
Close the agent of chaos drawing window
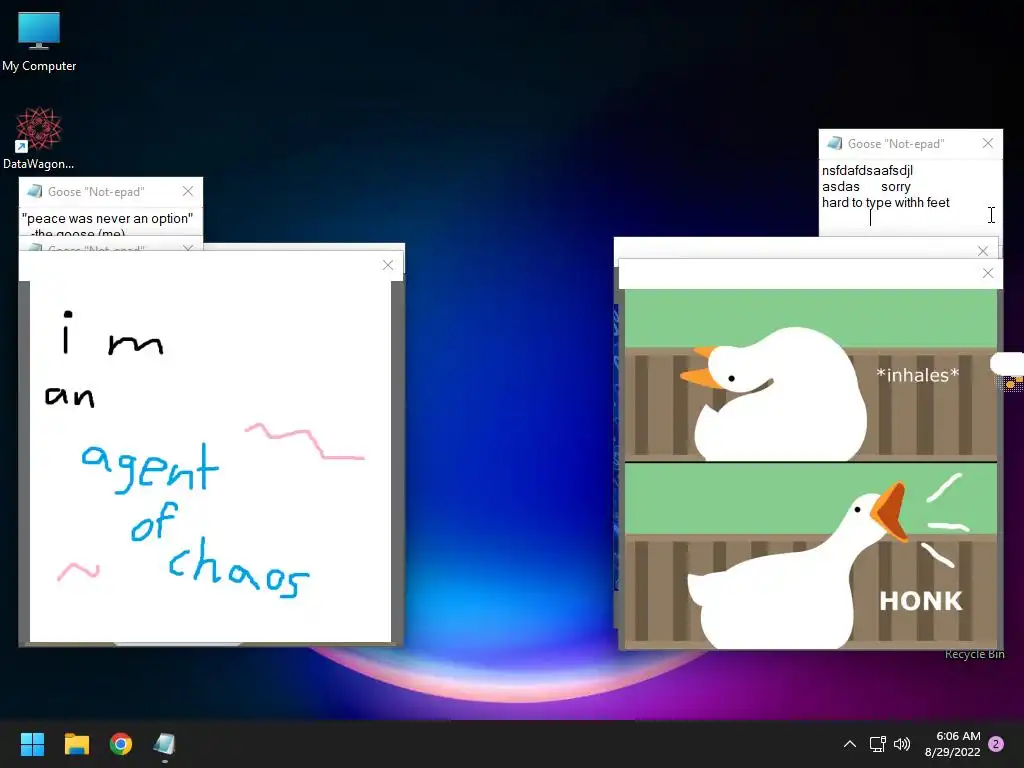(388, 264)
